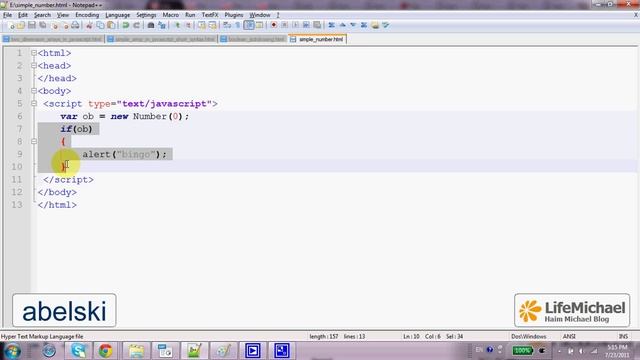Open the Edit menu
Image resolution: width=640 pixels, height=360 pixels.
point(23,15)
